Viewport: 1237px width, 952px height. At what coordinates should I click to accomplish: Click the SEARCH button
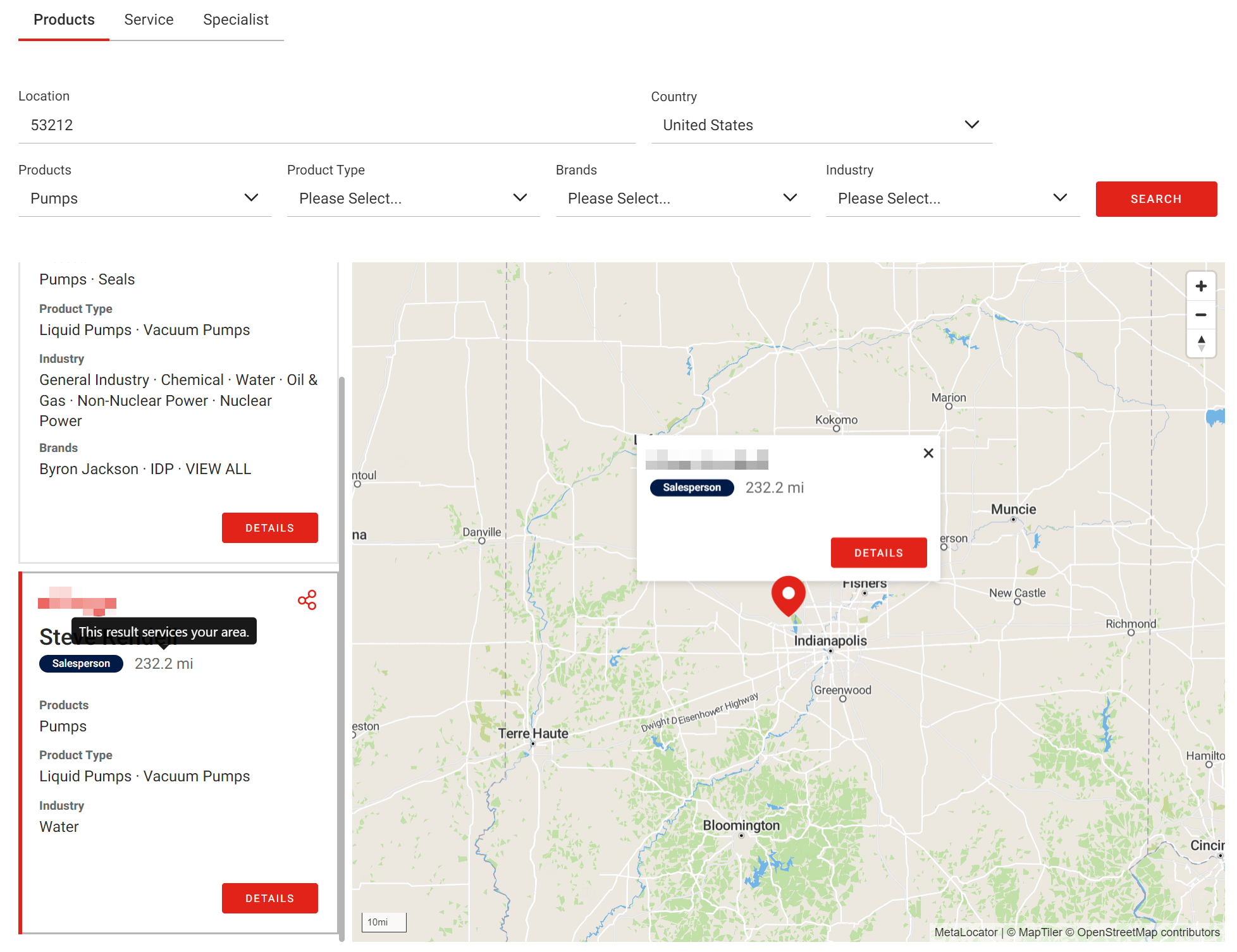coord(1155,198)
